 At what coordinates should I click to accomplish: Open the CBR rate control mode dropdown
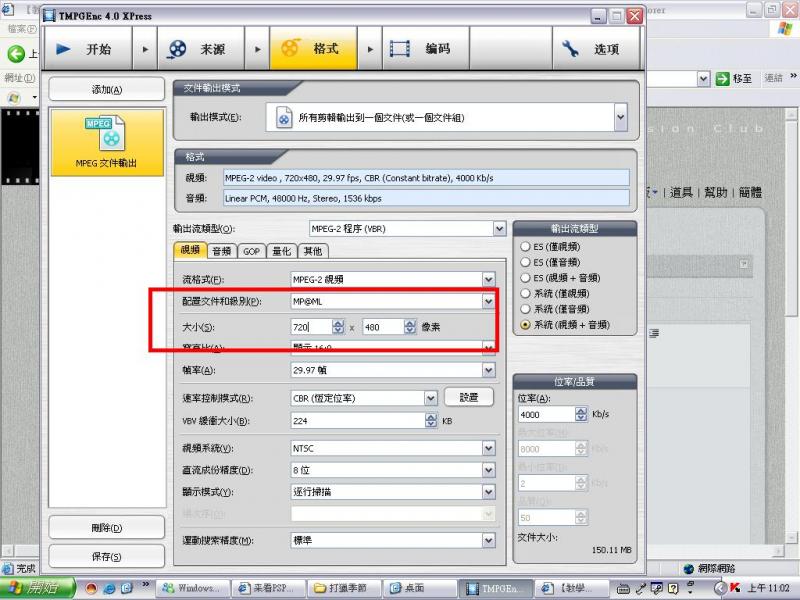click(x=431, y=398)
